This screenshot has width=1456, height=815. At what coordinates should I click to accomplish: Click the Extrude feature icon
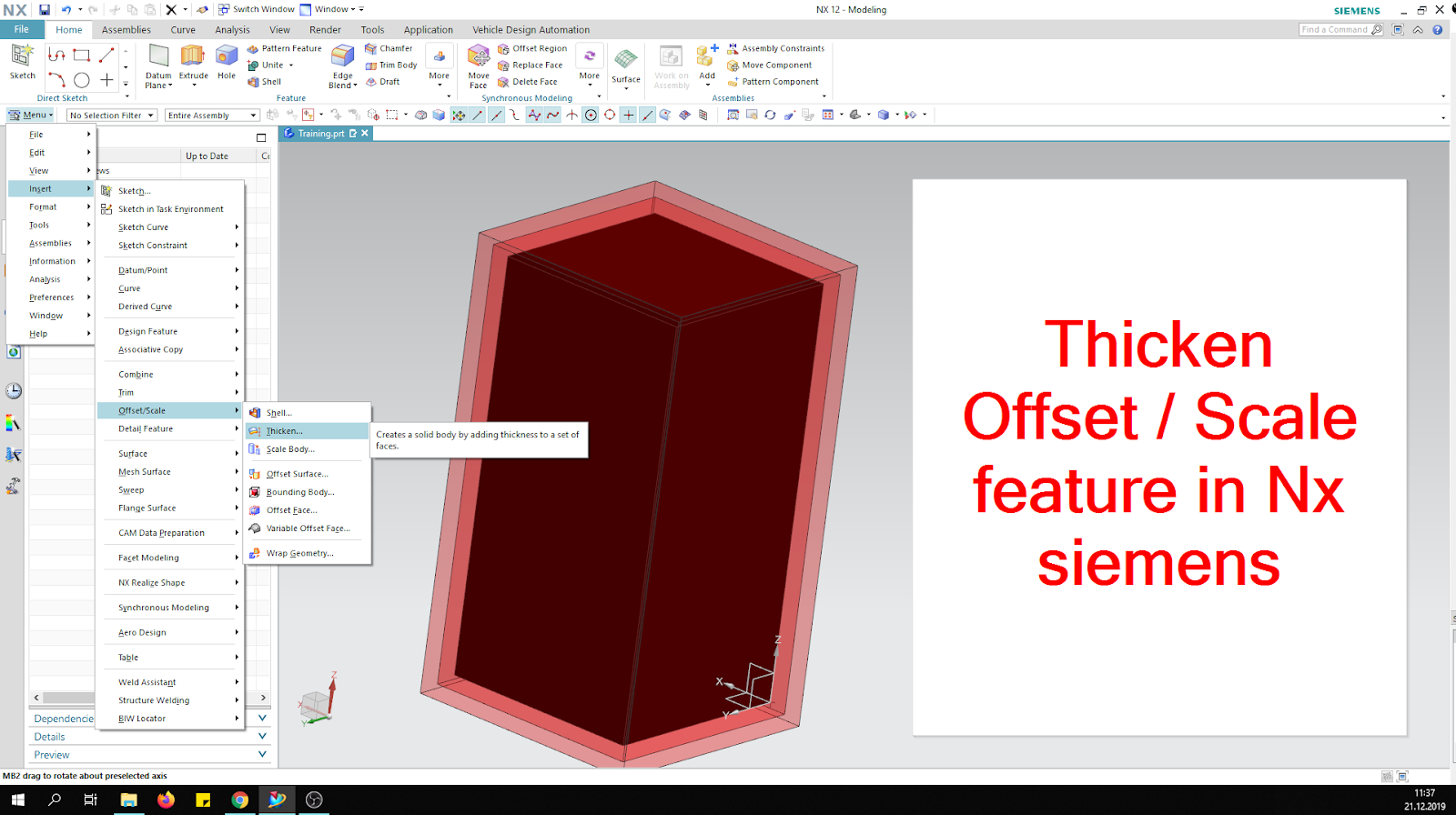click(x=193, y=56)
